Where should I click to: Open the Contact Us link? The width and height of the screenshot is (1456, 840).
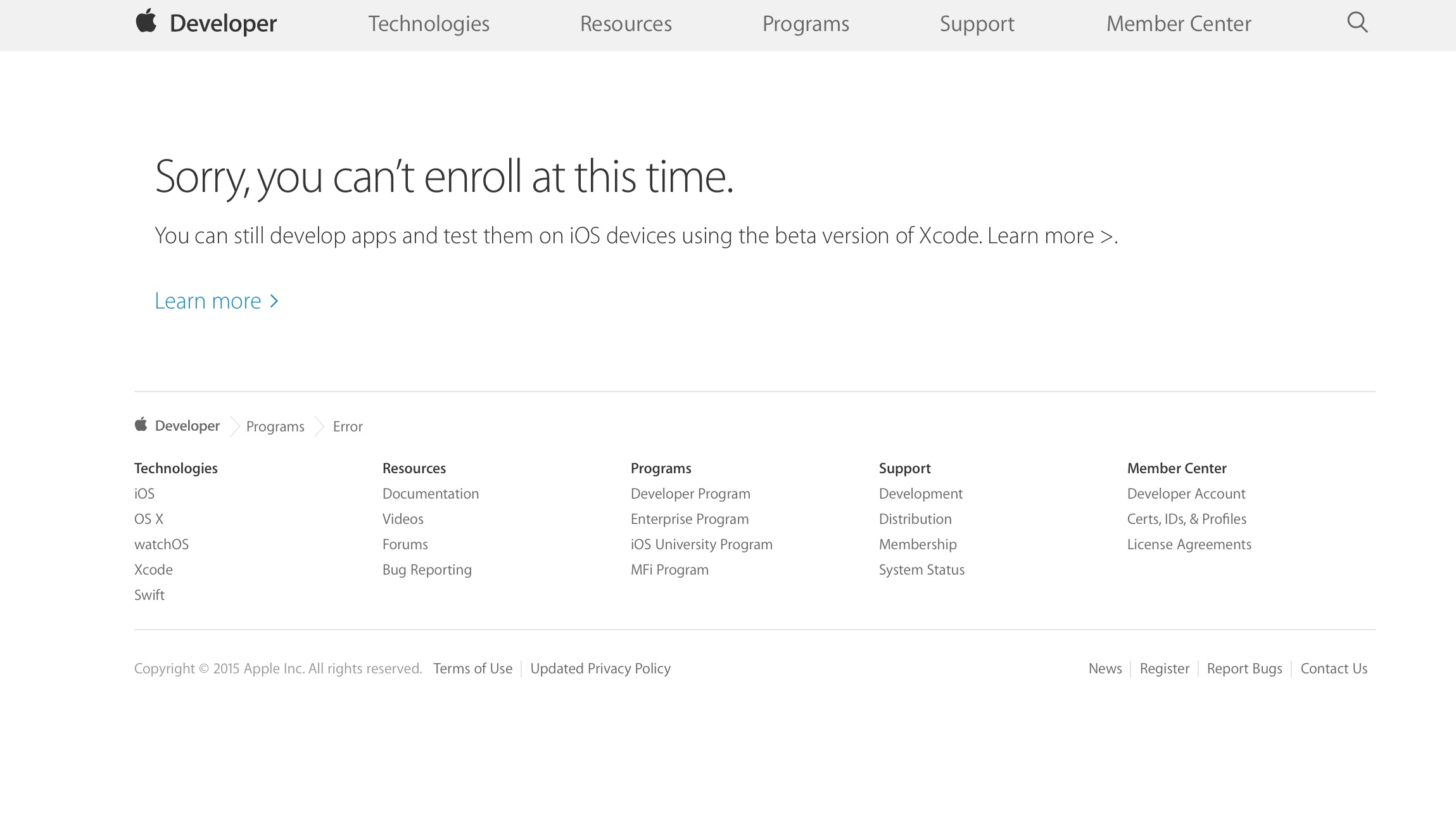point(1334,668)
